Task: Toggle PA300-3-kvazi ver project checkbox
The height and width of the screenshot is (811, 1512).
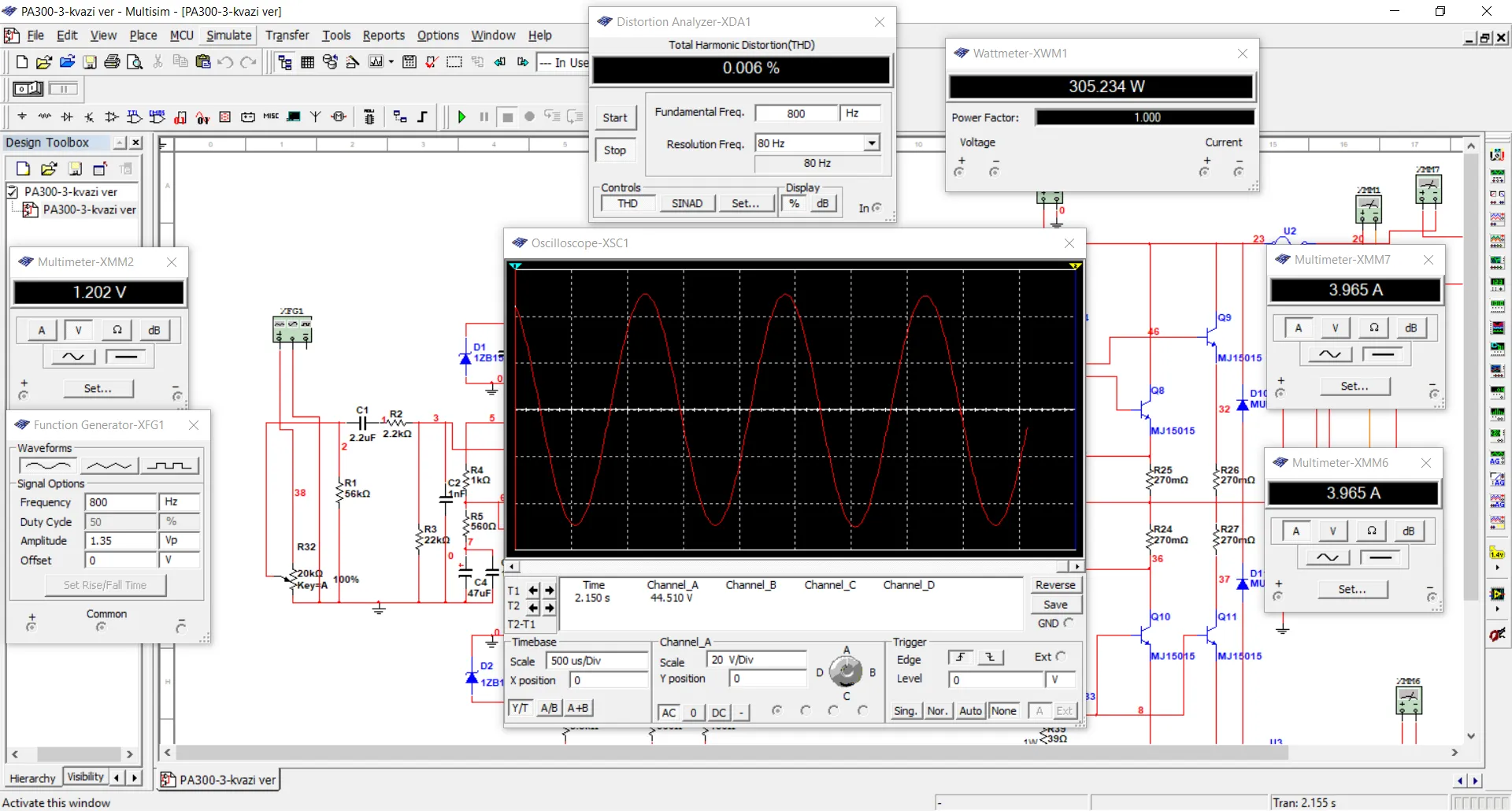Action: (x=13, y=191)
